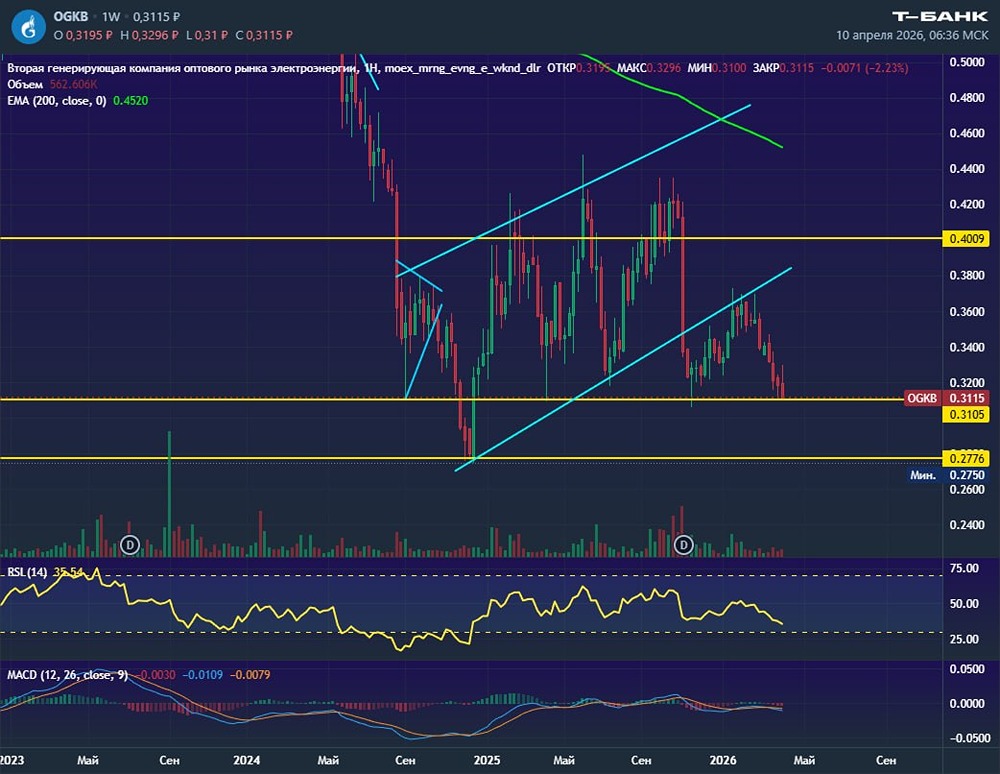Click the MACD value -0.0109
Image resolution: width=1000 pixels, height=774 pixels.
click(203, 675)
